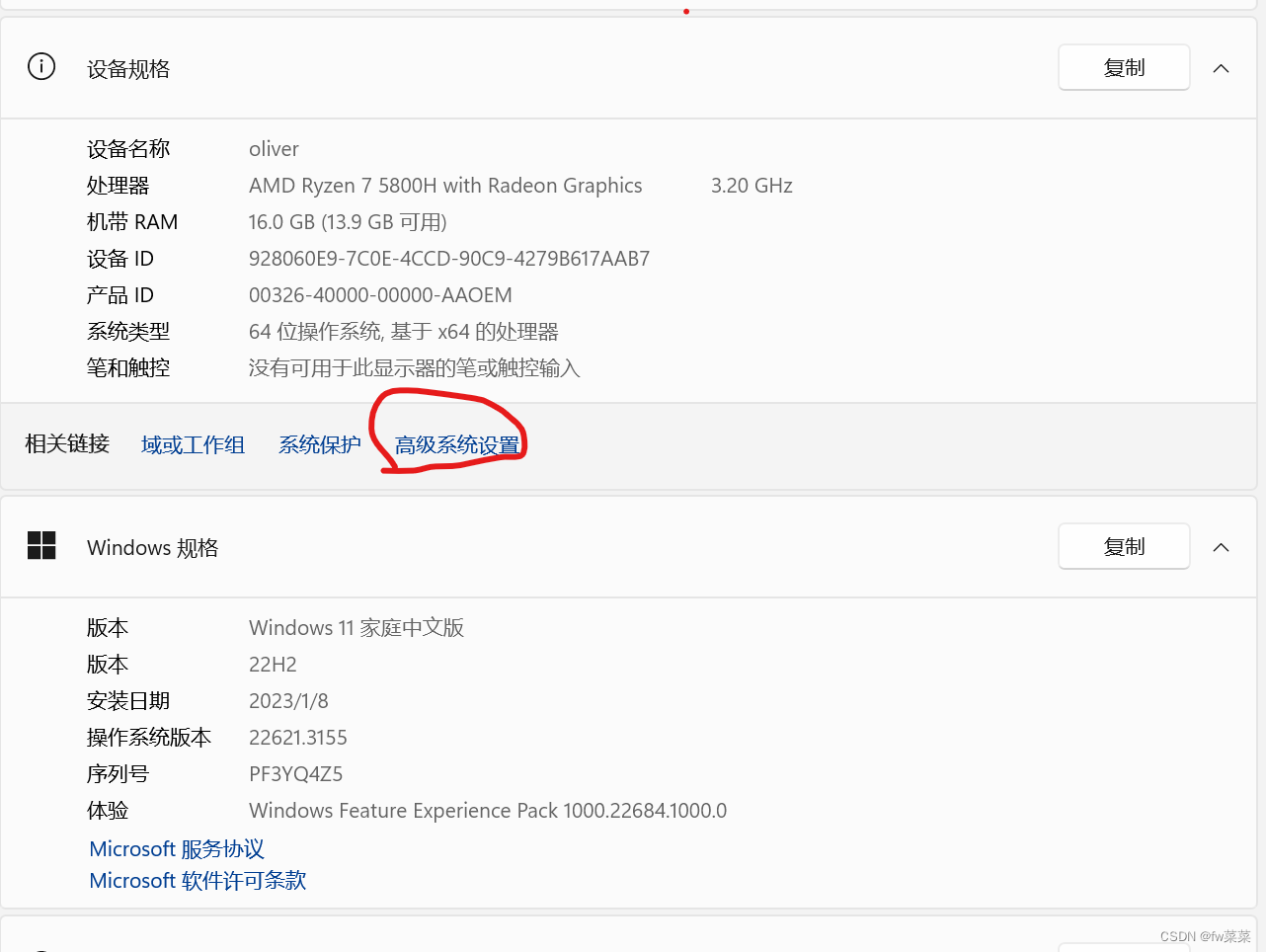Click 复制 button in the Windows 规格 section

click(x=1123, y=546)
